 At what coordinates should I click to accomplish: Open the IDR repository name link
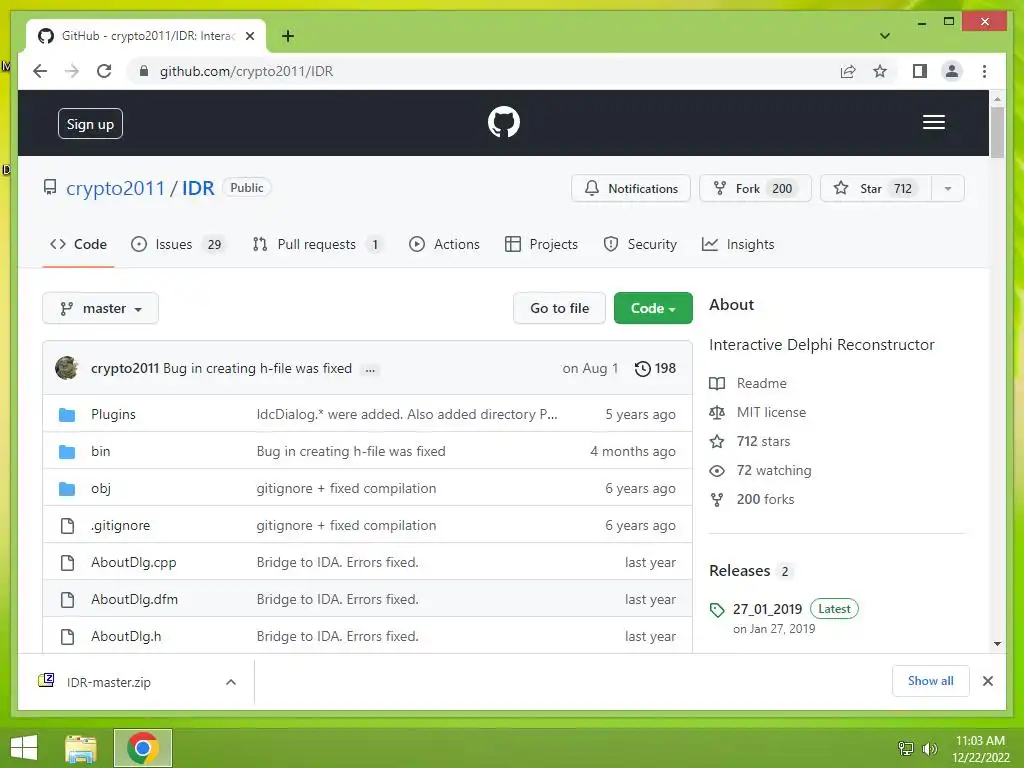click(198, 188)
